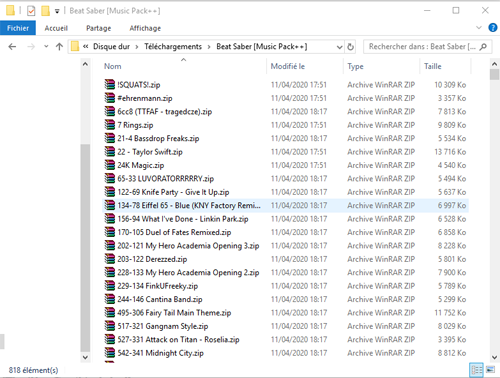500x378 pixels.
Task: Open the Accueil ribbon tab
Action: 56,28
